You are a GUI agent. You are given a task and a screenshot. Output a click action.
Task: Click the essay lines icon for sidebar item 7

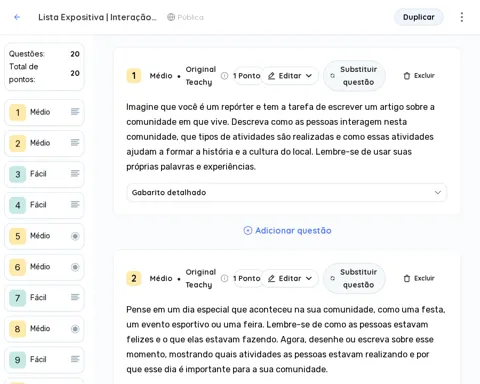click(x=75, y=297)
